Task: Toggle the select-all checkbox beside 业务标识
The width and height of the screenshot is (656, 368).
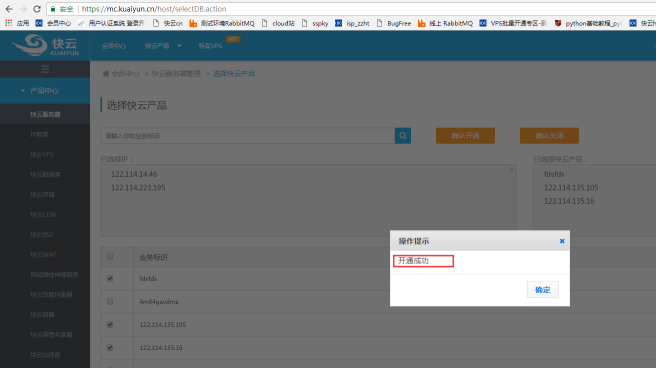Action: click(x=110, y=256)
